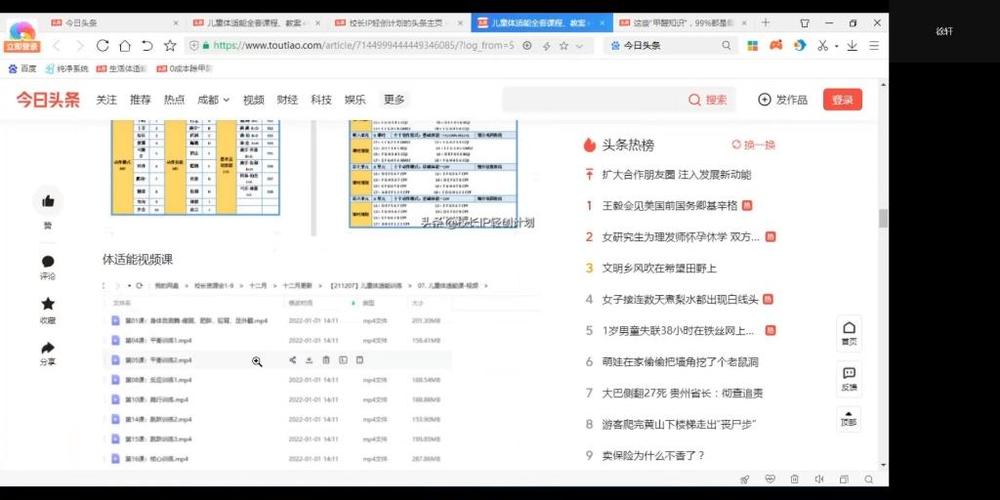Click the bookmark star inside address bar
Screen dimensions: 1000x500
[564, 46]
